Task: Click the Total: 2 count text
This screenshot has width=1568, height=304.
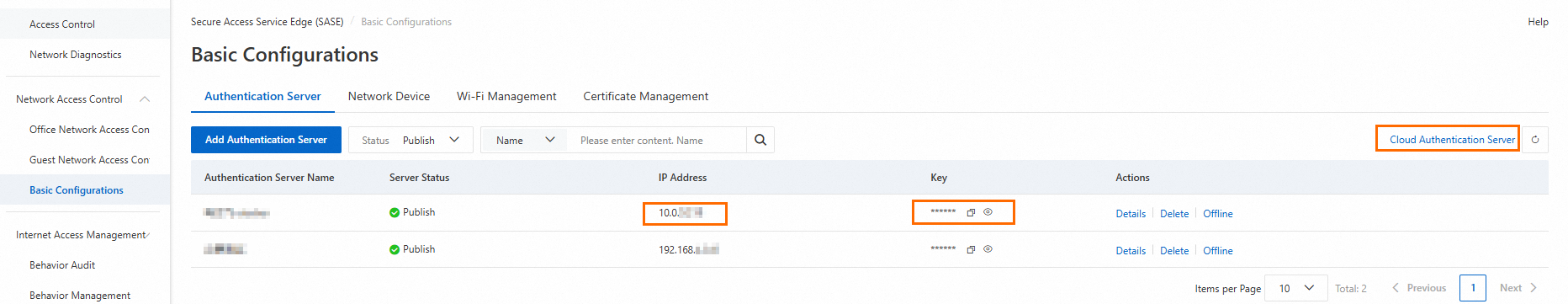Action: coord(1351,289)
